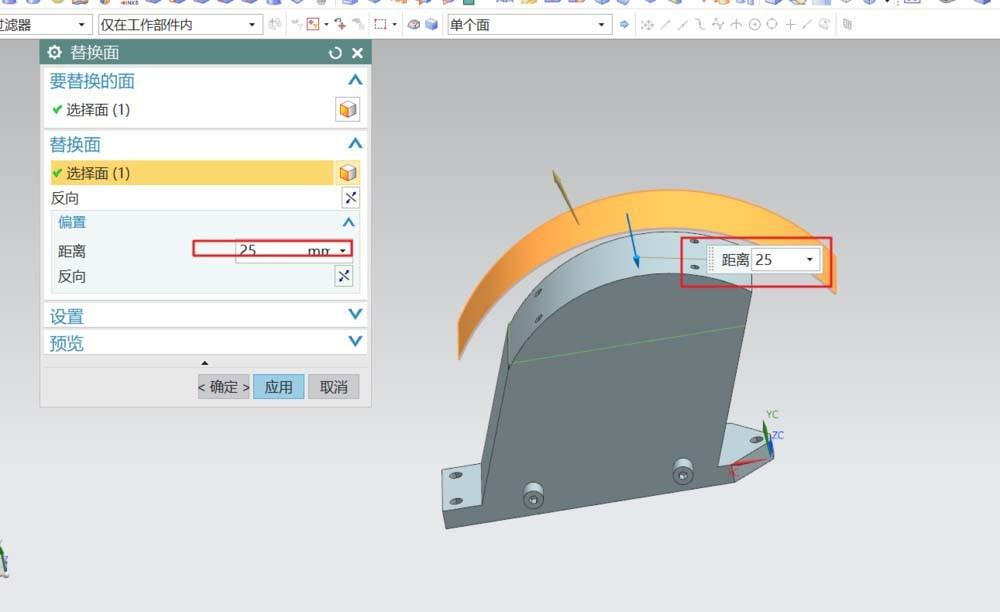This screenshot has height=612, width=1000.
Task: Select the face collector icon for 要替换的面
Action: coord(348,108)
